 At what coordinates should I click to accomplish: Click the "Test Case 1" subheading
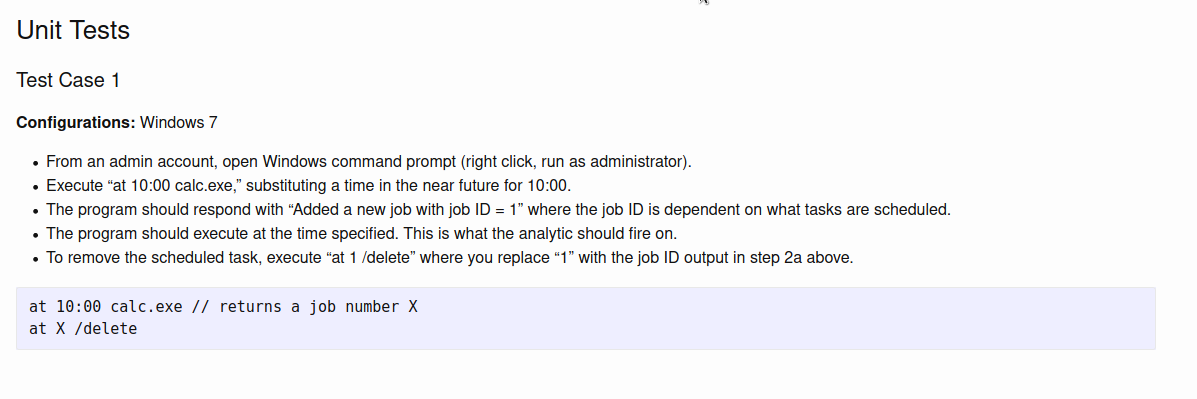[x=68, y=80]
